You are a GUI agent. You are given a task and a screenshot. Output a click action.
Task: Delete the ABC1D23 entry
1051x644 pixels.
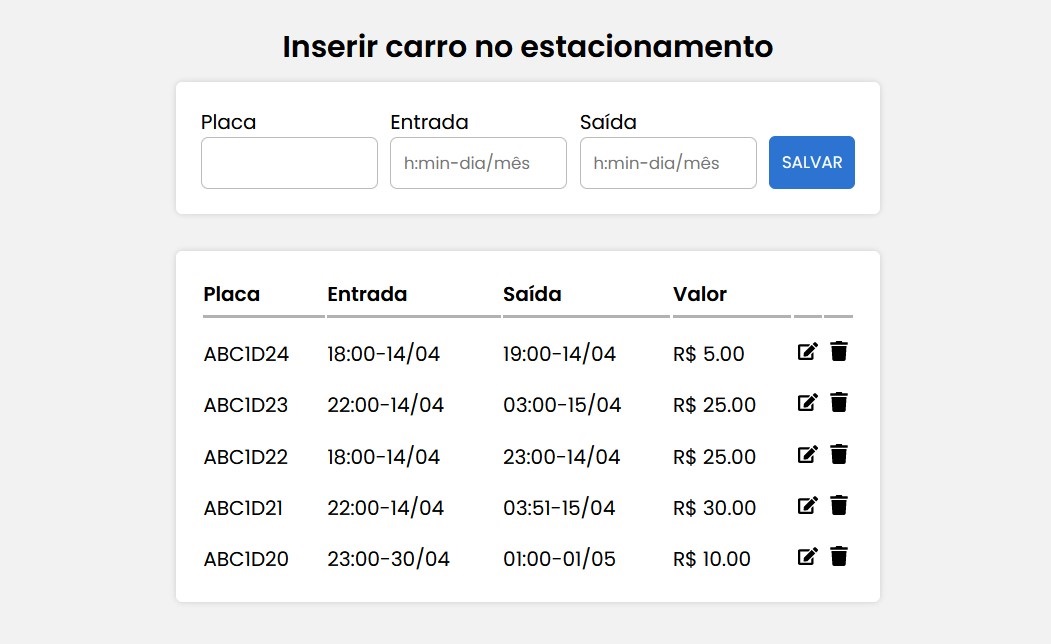coord(839,402)
